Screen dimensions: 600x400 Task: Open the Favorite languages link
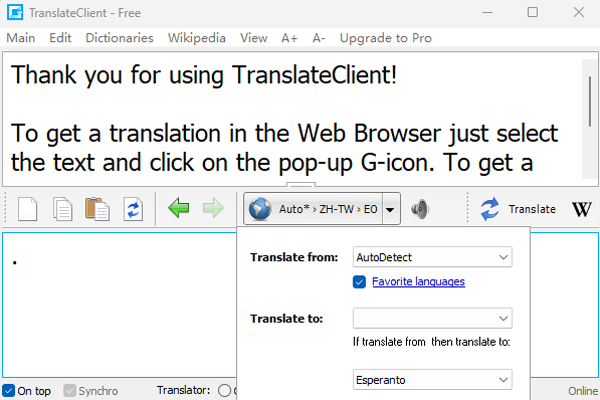coord(418,282)
